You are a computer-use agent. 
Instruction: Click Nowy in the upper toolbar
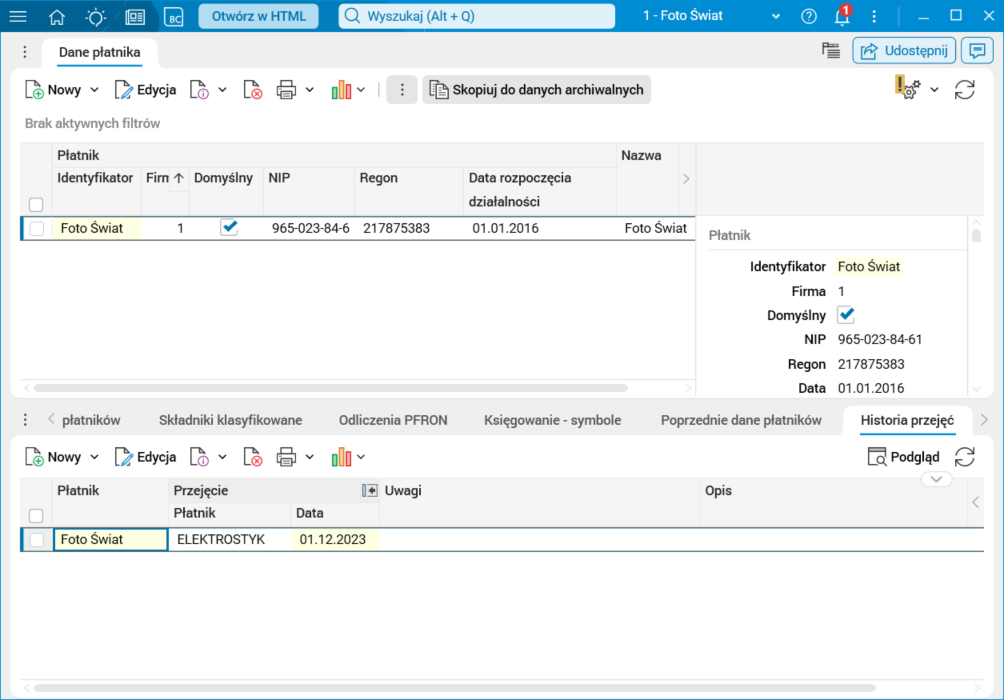[x=53, y=90]
